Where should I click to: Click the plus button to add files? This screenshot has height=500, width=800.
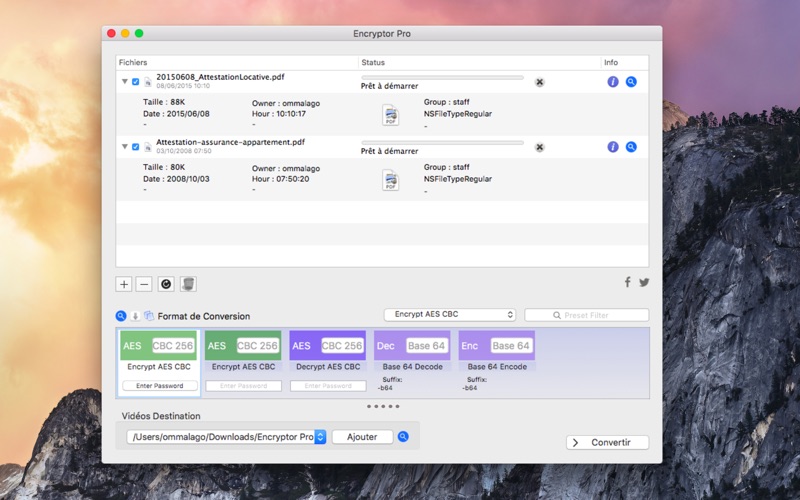tap(124, 284)
